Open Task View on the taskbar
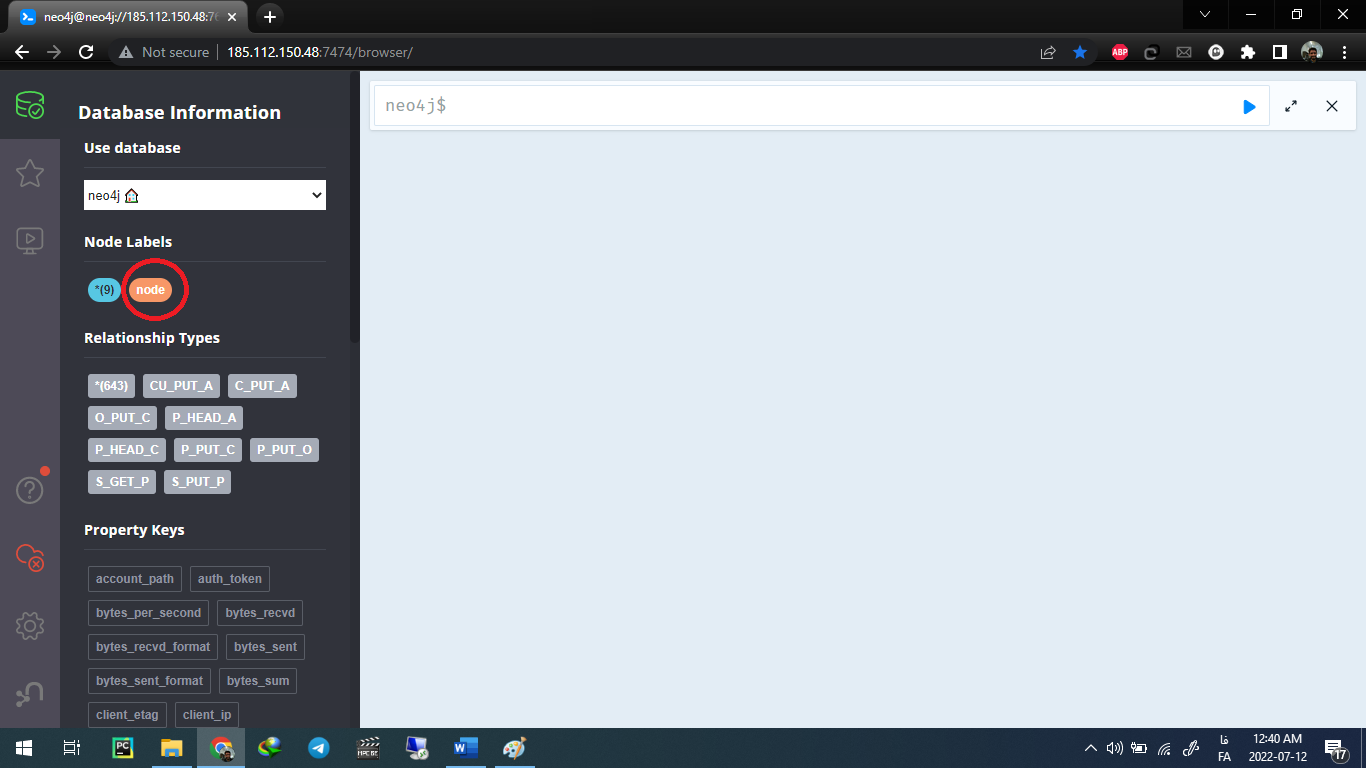1366x768 pixels. pyautogui.click(x=72, y=748)
